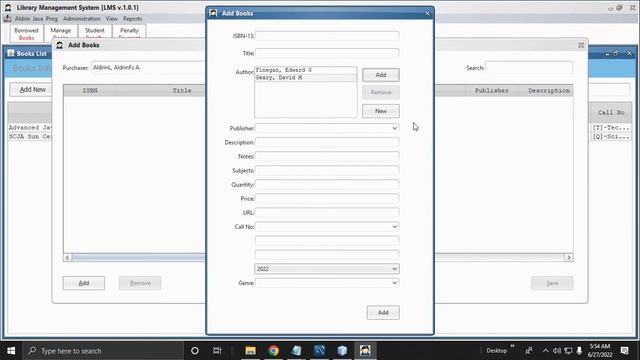Click the Windows taskbar search box
This screenshot has height=360, width=640.
click(x=103, y=351)
